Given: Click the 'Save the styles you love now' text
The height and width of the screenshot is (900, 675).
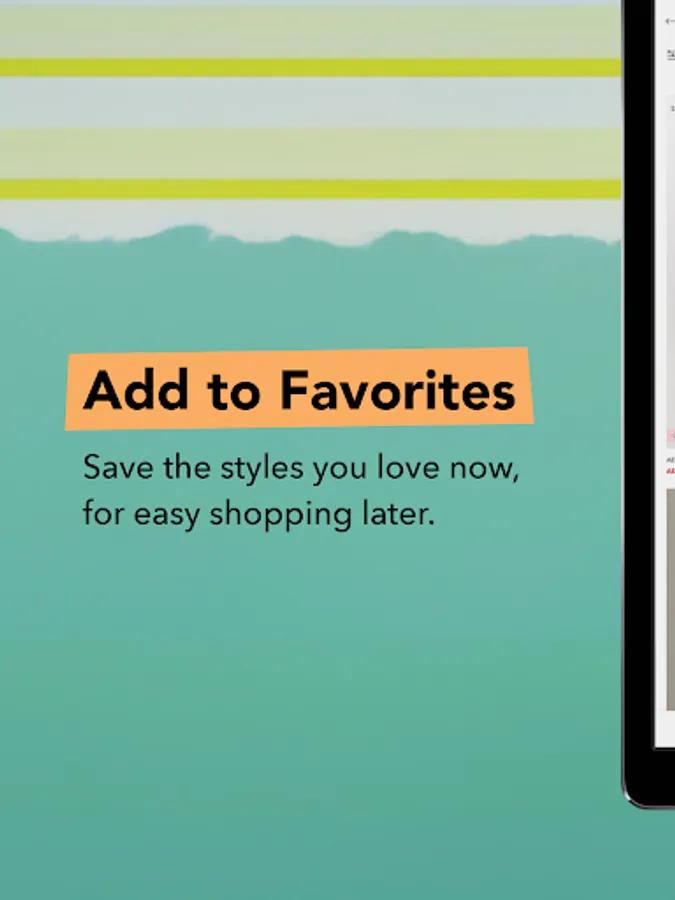Looking at the screenshot, I should click(301, 468).
